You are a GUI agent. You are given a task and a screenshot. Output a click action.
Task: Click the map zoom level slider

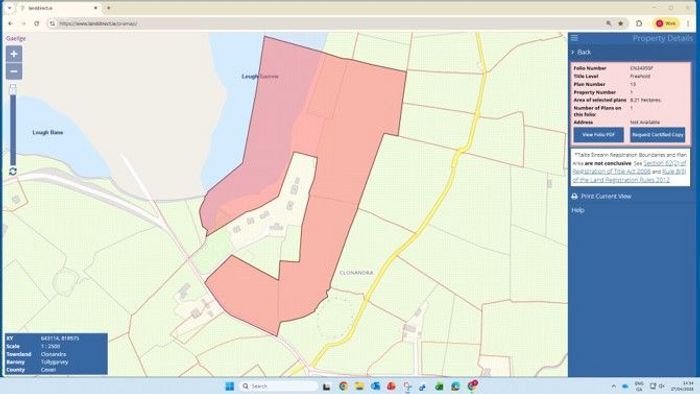pos(13,124)
